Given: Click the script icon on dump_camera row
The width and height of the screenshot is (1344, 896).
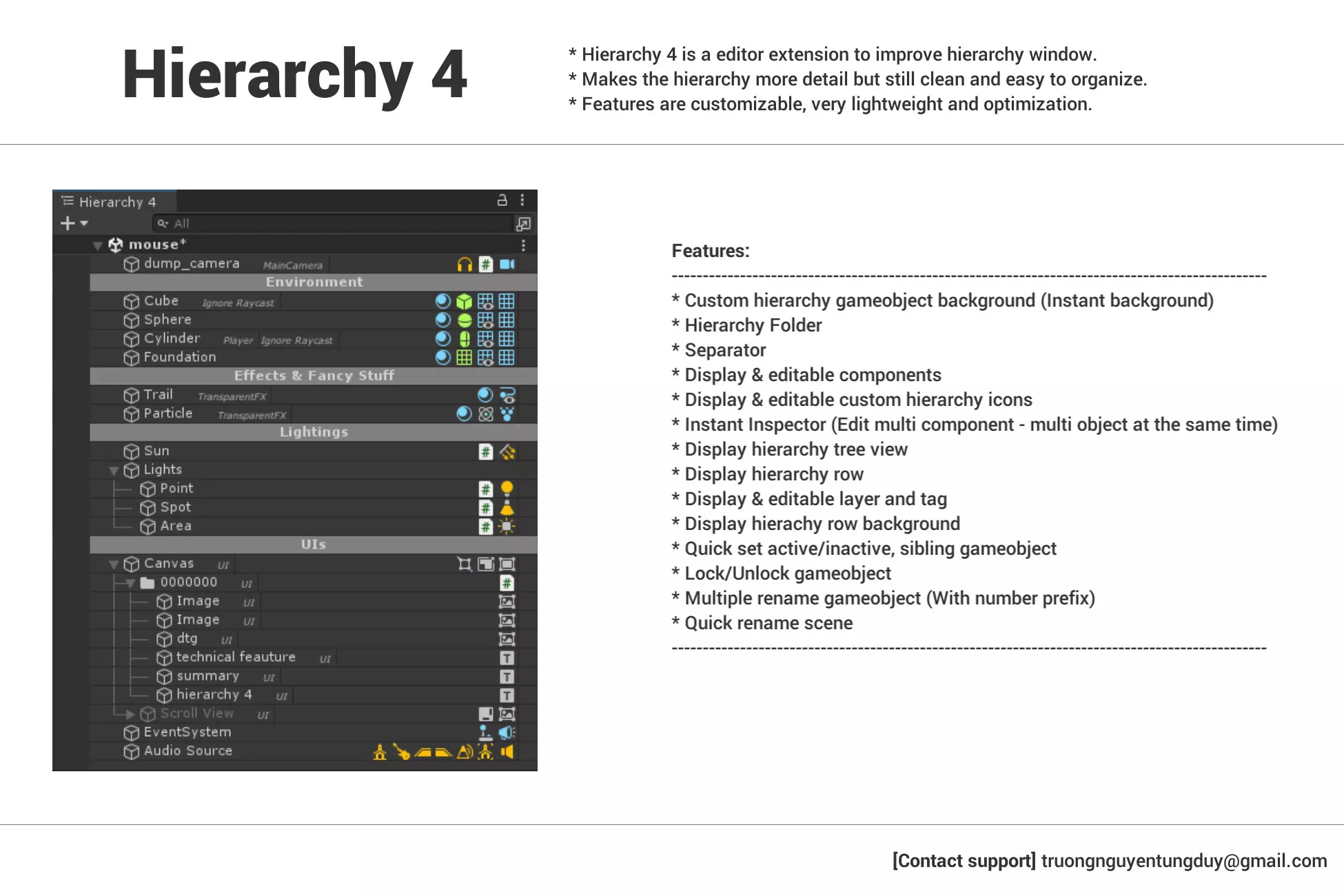Looking at the screenshot, I should pos(486,265).
